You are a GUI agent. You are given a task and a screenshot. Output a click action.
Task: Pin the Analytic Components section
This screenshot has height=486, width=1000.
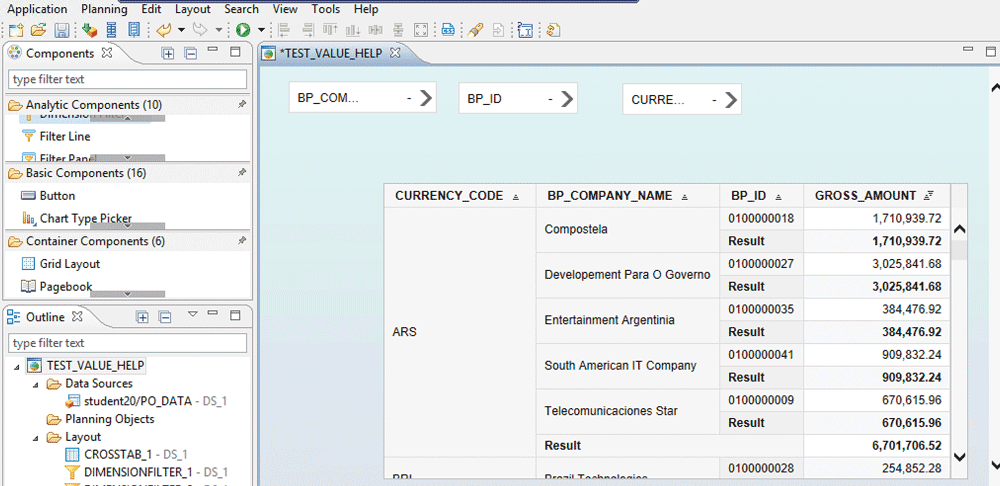[241, 104]
